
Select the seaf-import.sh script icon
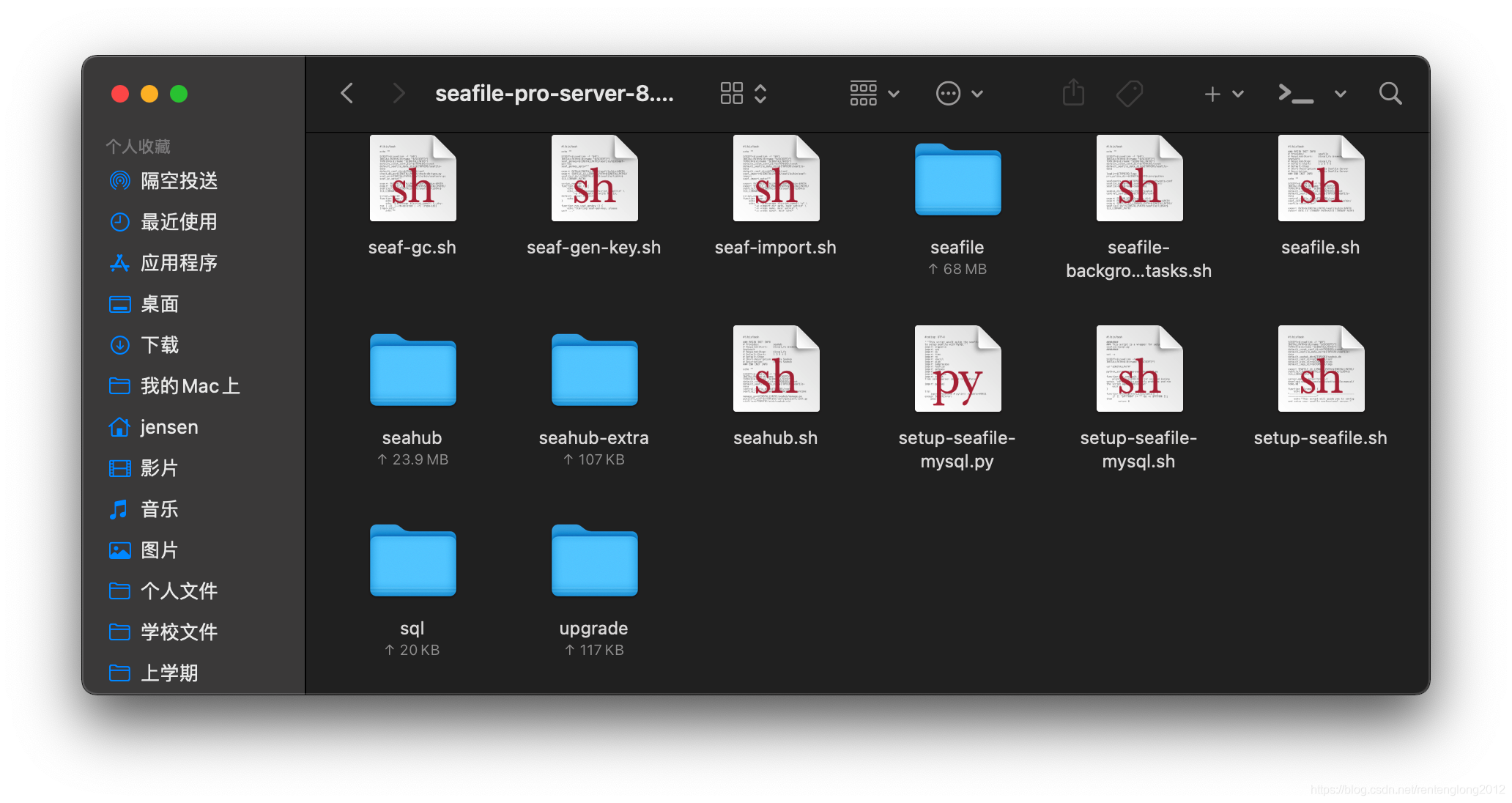776,178
